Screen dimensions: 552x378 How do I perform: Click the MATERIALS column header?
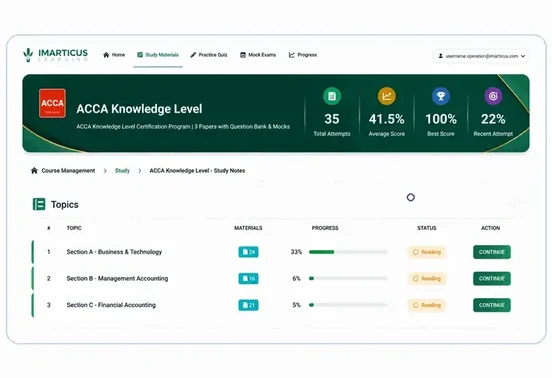tap(248, 228)
